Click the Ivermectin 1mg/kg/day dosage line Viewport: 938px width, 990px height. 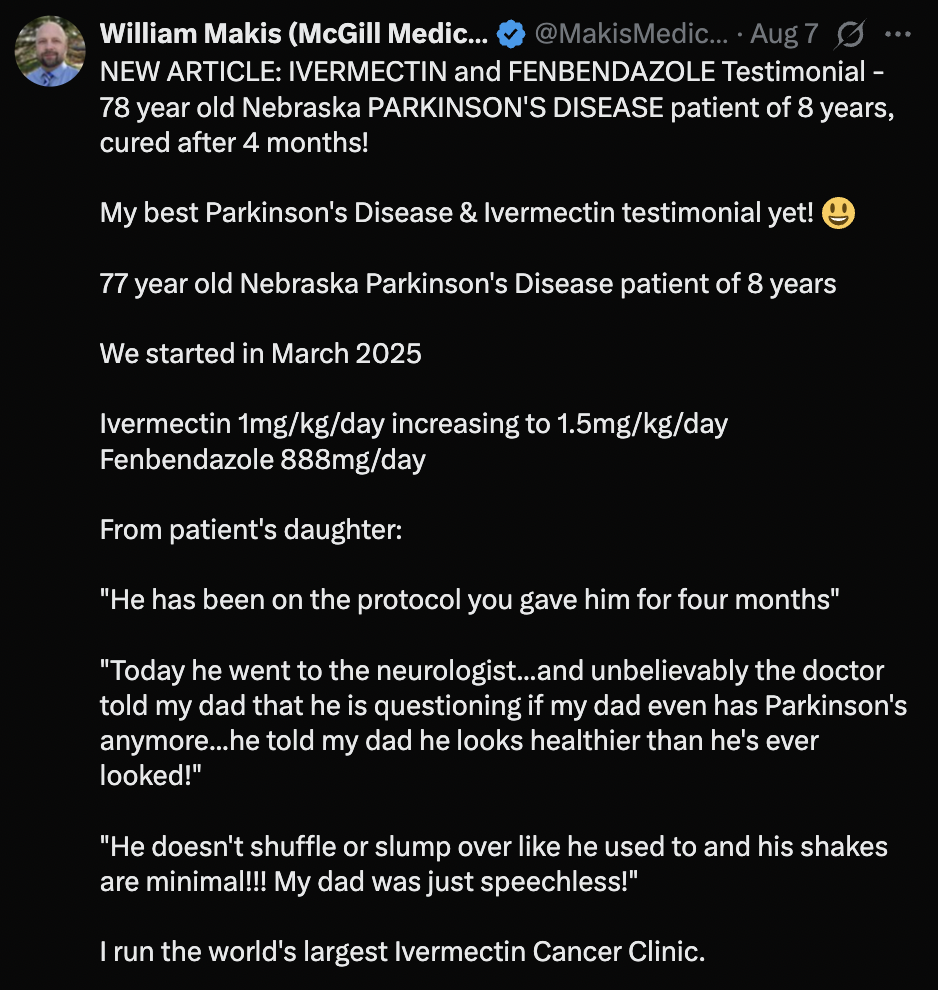[x=414, y=424]
